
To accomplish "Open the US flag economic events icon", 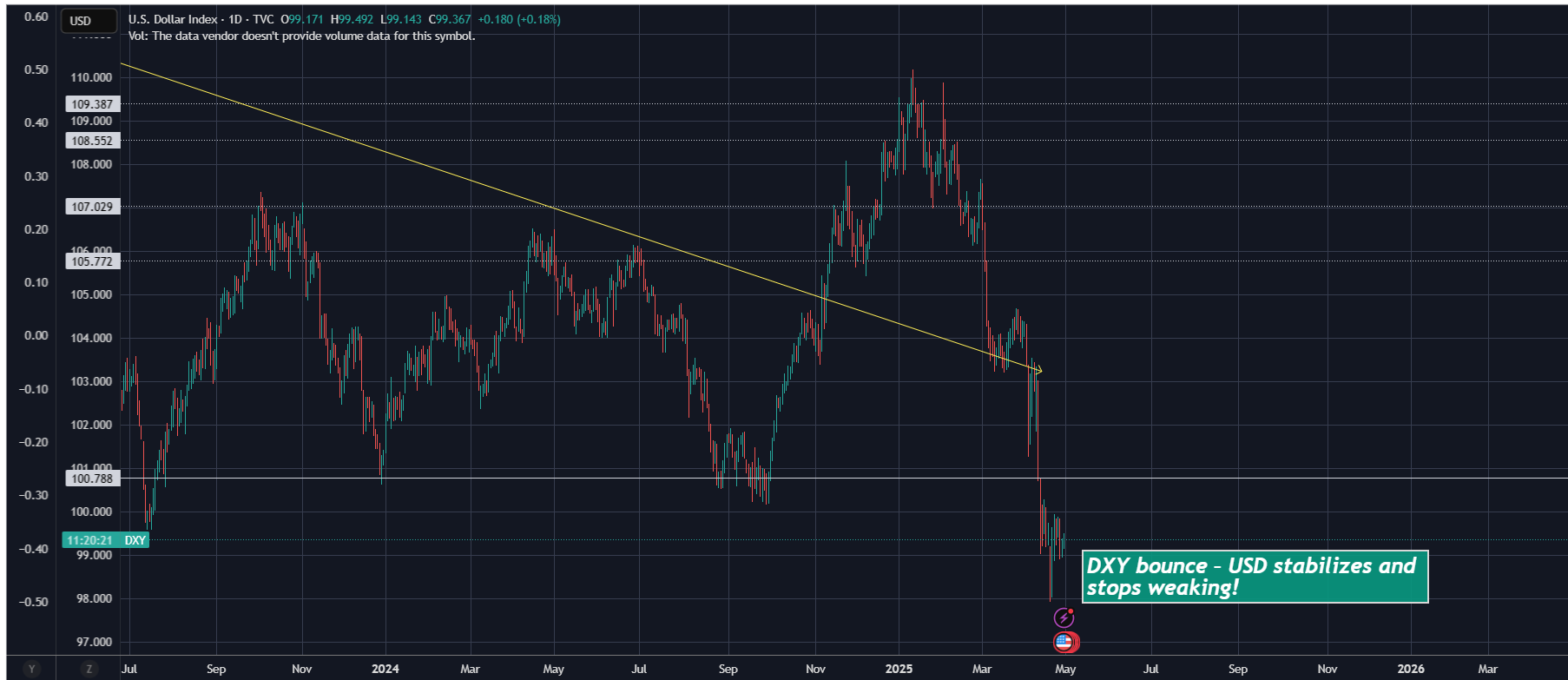I will click(x=1065, y=643).
